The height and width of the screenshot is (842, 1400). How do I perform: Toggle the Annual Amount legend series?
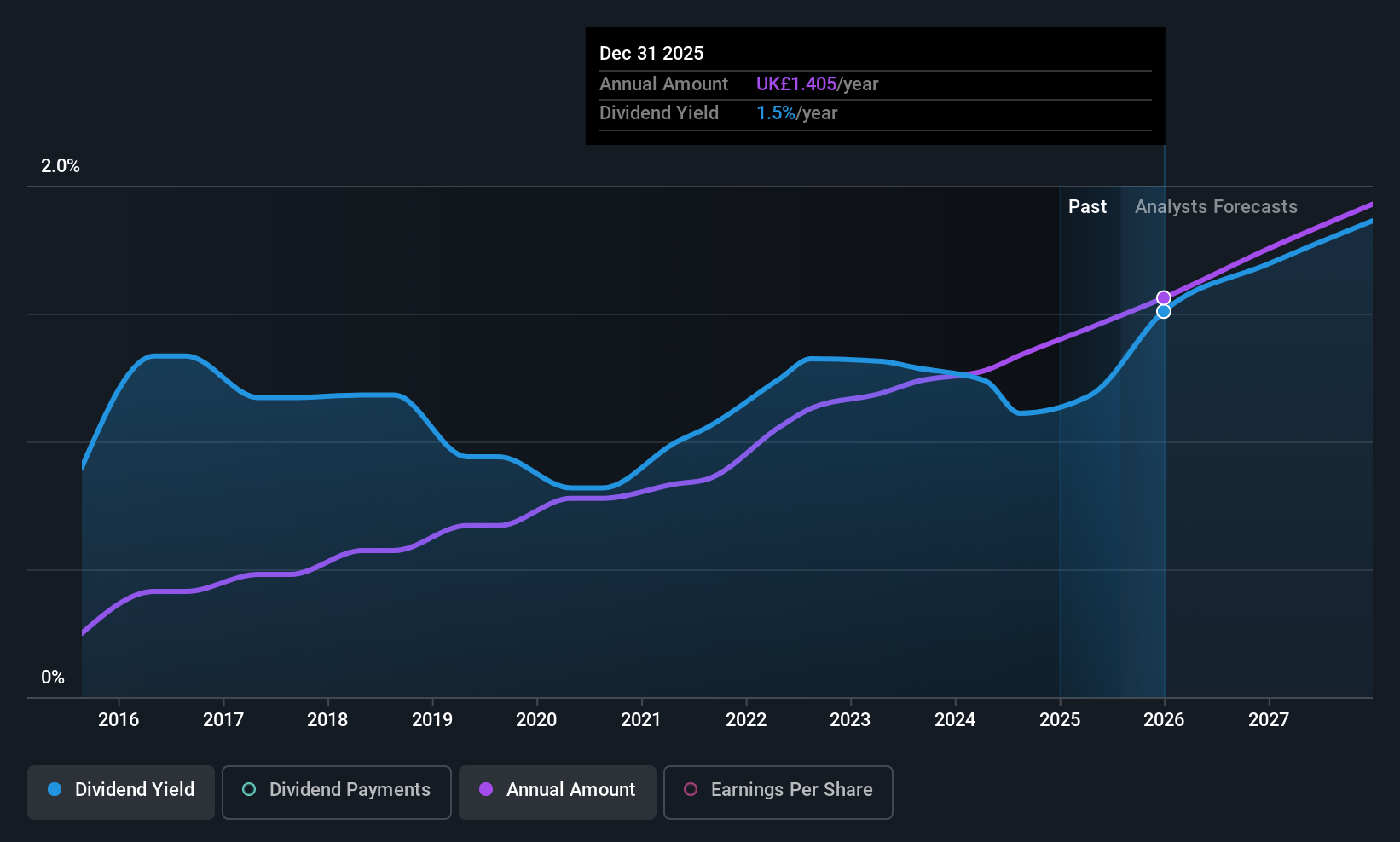pos(558,790)
